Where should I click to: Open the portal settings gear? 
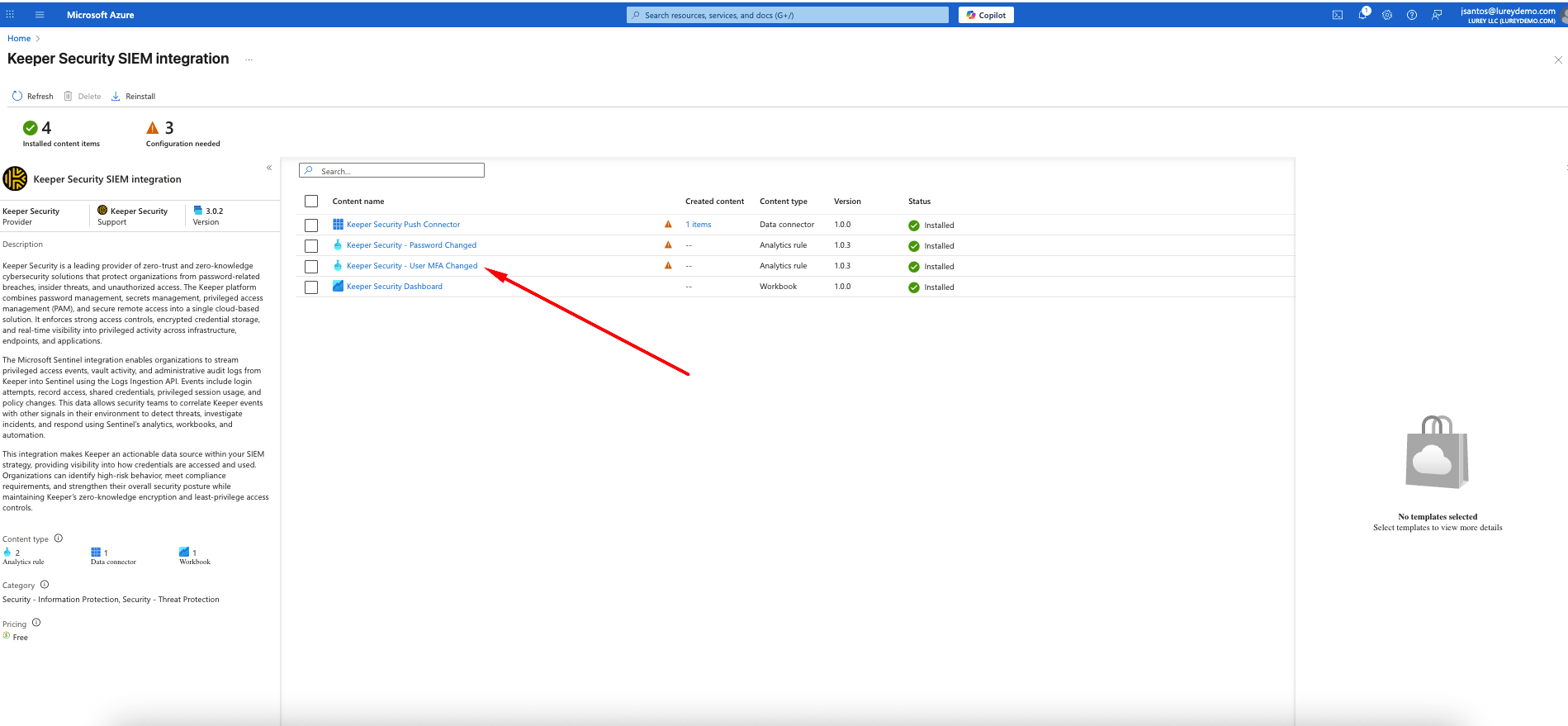(x=1387, y=15)
